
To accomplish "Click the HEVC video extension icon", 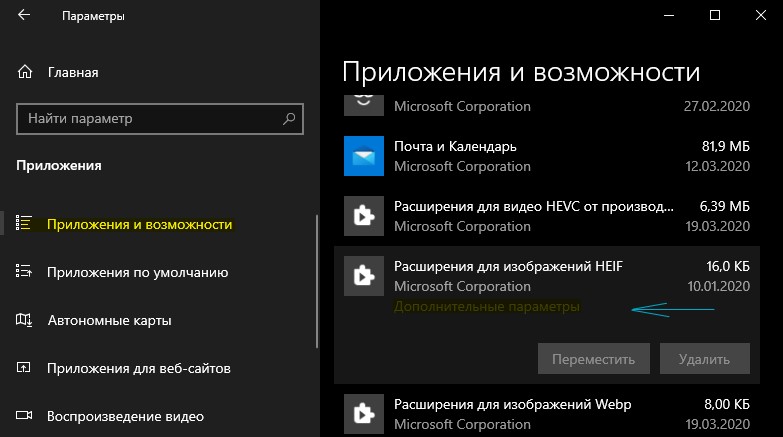I will pos(364,216).
